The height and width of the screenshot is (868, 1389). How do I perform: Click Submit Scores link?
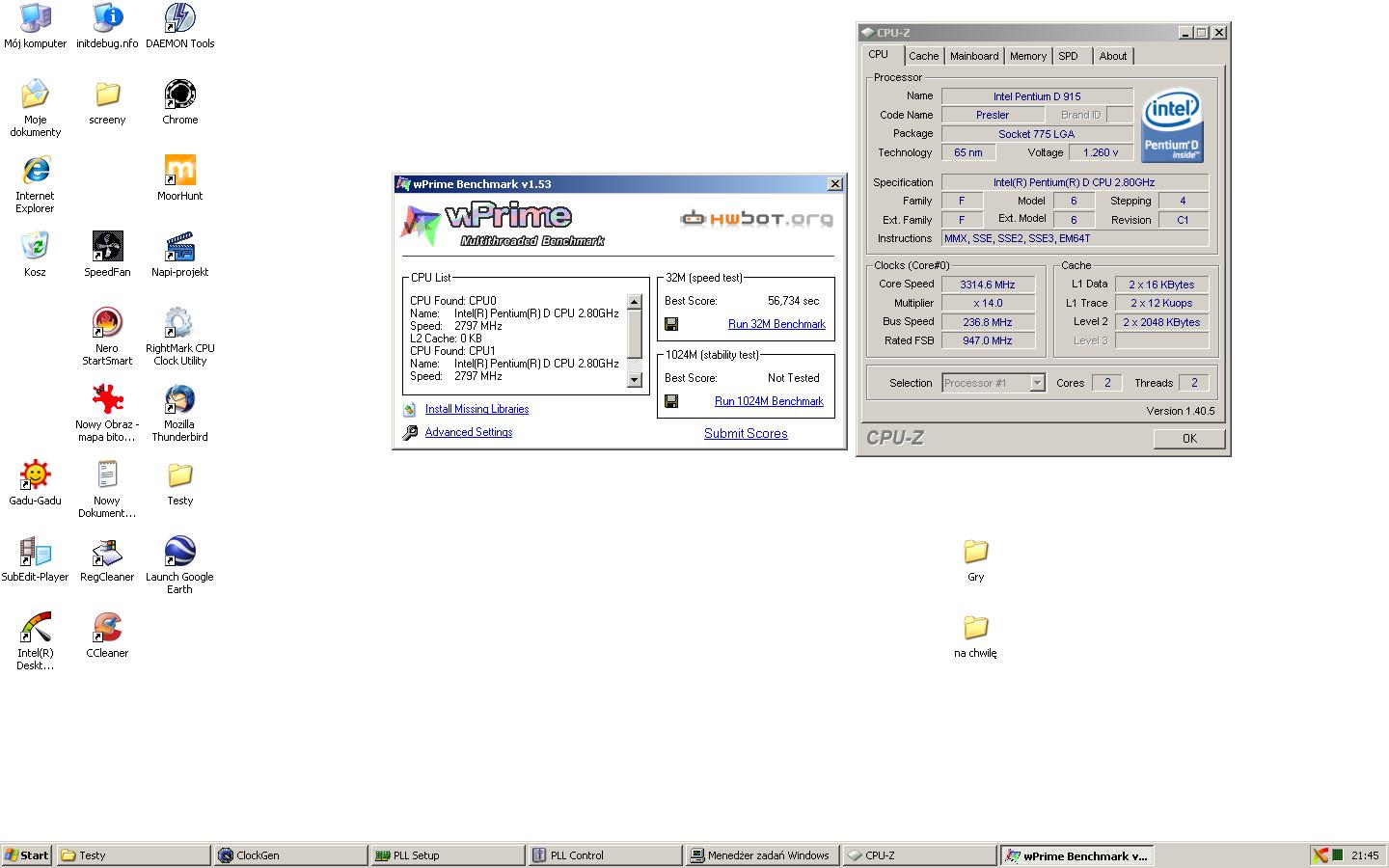point(746,433)
